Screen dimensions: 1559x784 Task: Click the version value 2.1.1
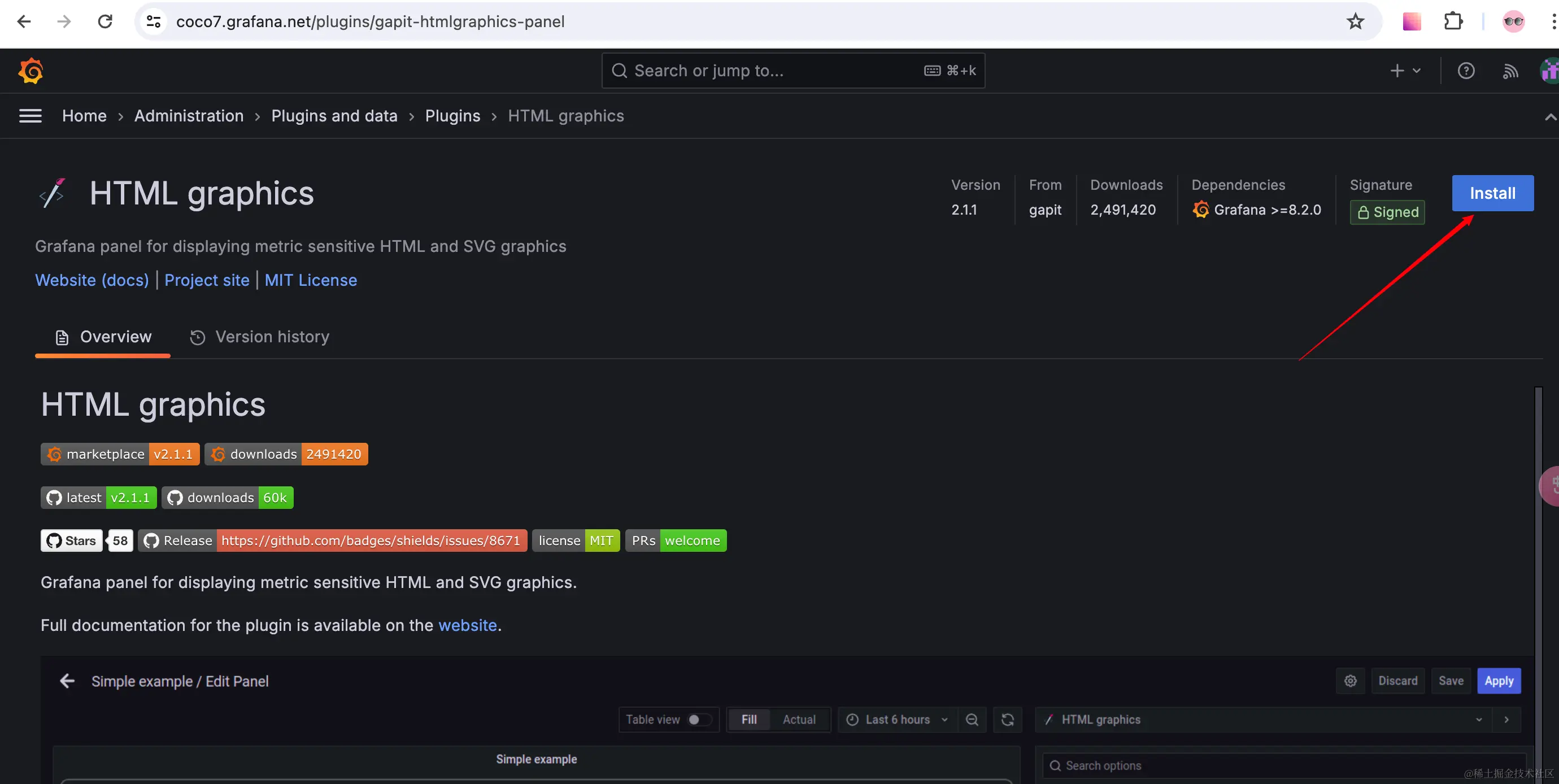pyautogui.click(x=964, y=210)
